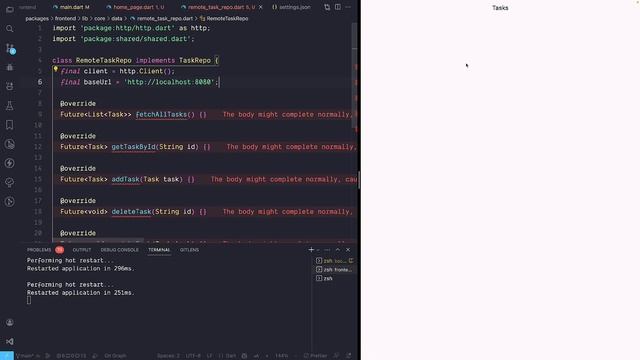Open Source Control view with badge
640x360 pixels.
10,49
